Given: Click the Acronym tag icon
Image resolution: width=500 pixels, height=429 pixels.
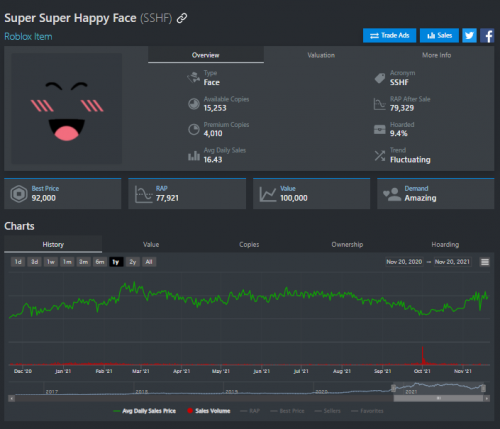Looking at the screenshot, I should click(380, 78).
